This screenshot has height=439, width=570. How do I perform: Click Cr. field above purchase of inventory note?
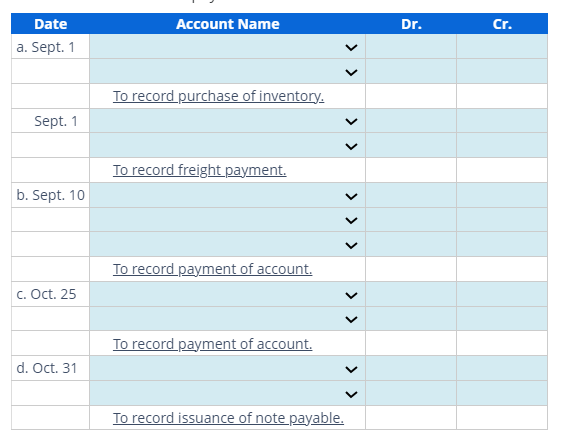(x=502, y=72)
